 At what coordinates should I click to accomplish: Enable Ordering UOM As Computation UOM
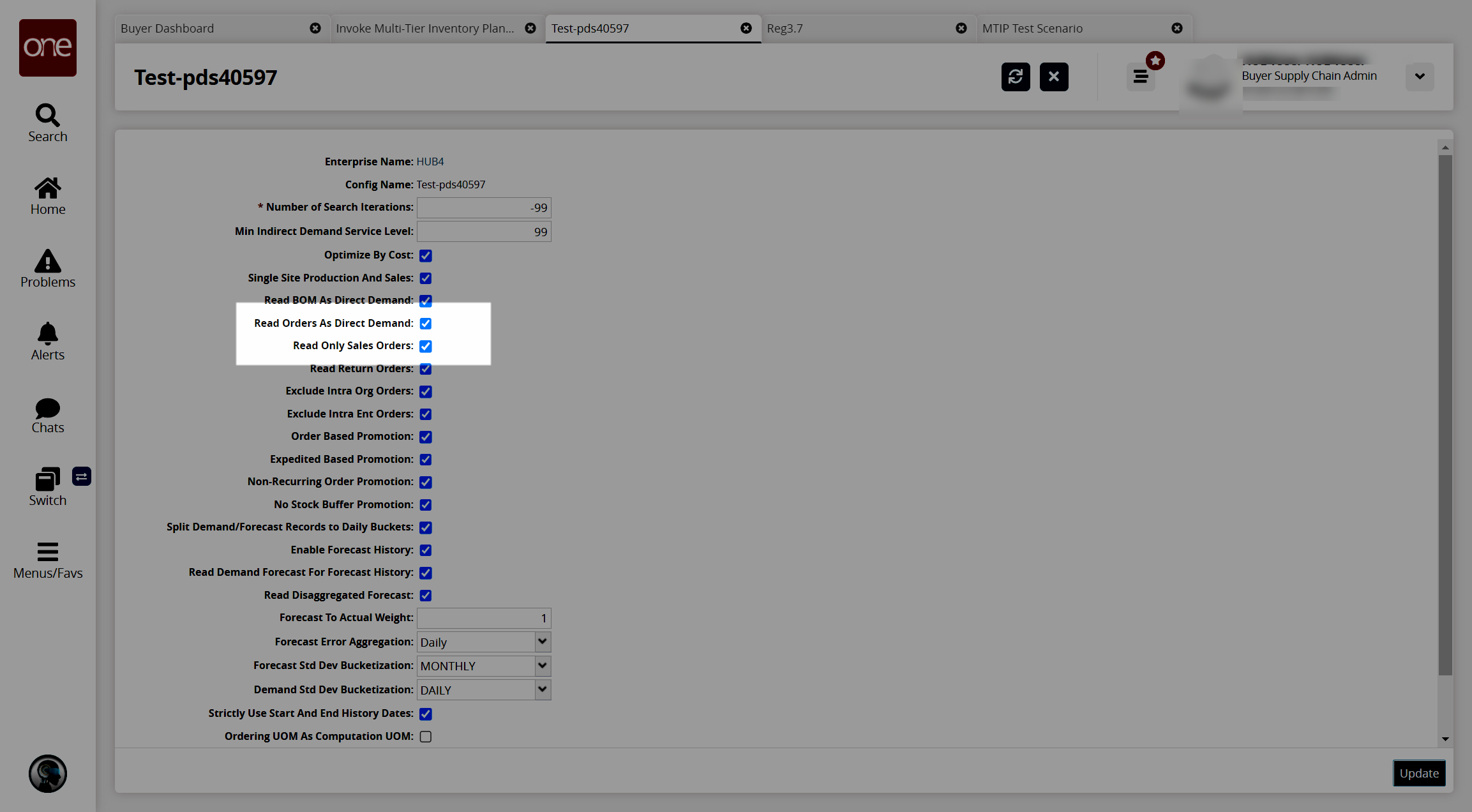tap(426, 737)
